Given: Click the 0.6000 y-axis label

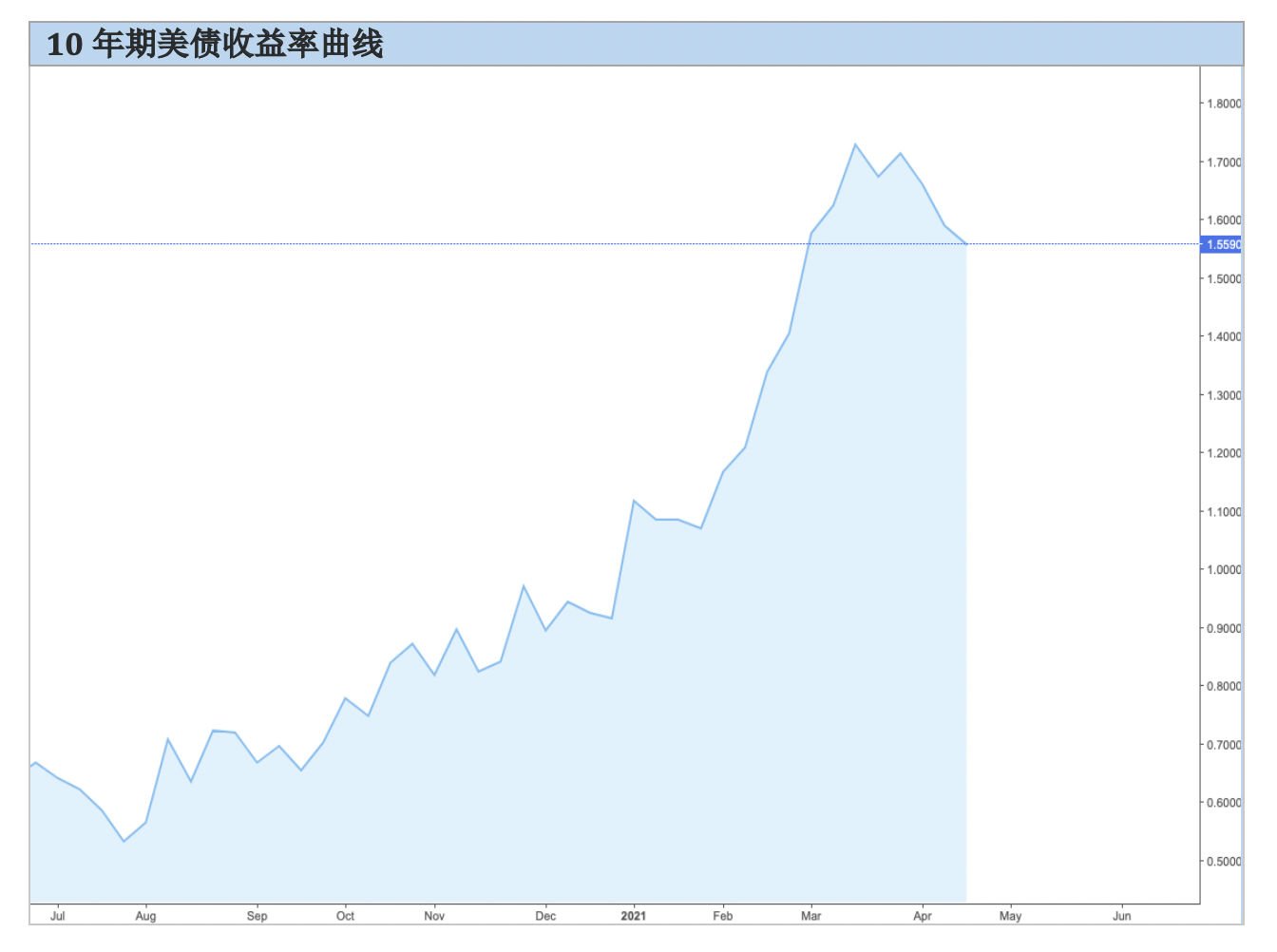Looking at the screenshot, I should click(1224, 803).
